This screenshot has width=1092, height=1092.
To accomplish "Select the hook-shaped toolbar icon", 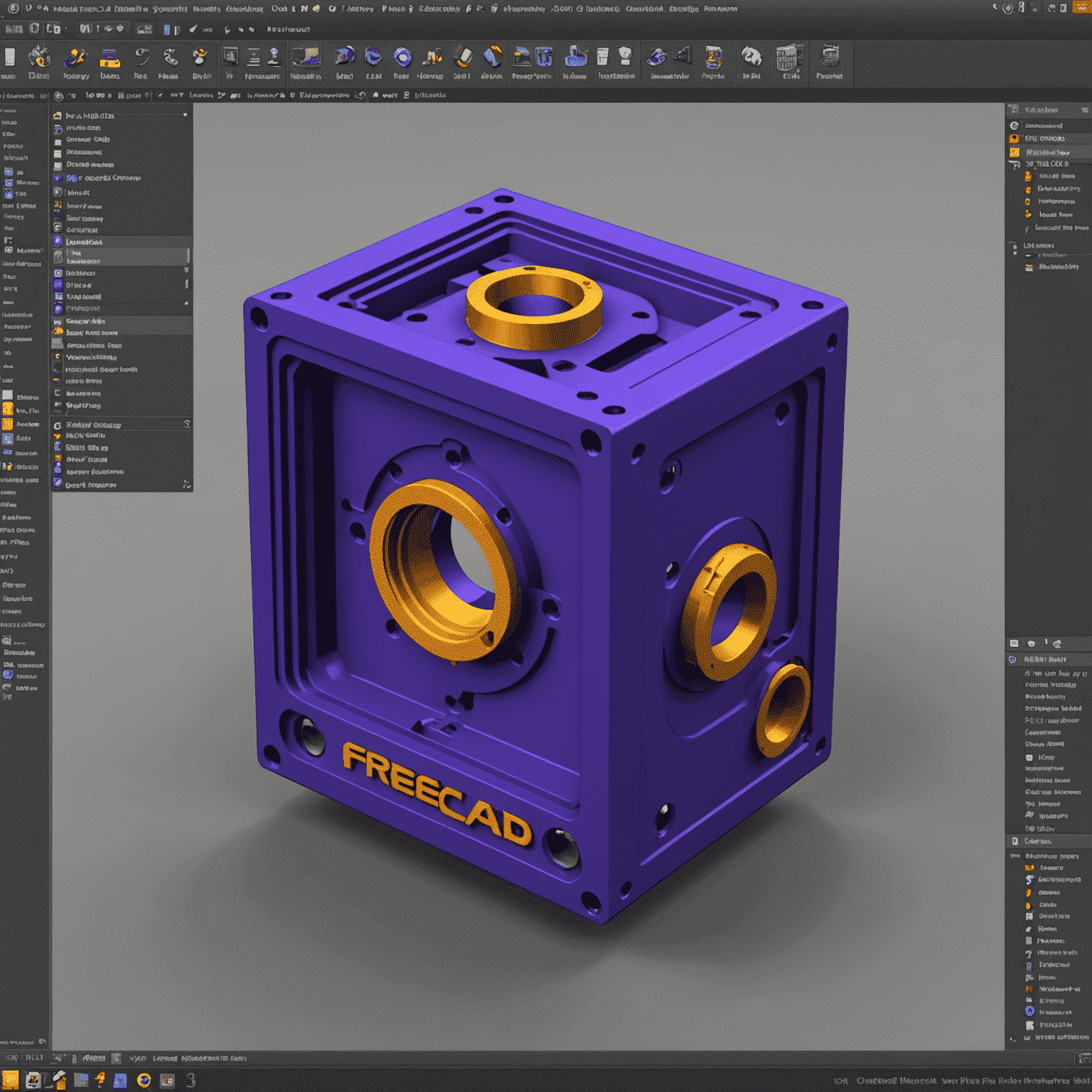I will (141, 57).
